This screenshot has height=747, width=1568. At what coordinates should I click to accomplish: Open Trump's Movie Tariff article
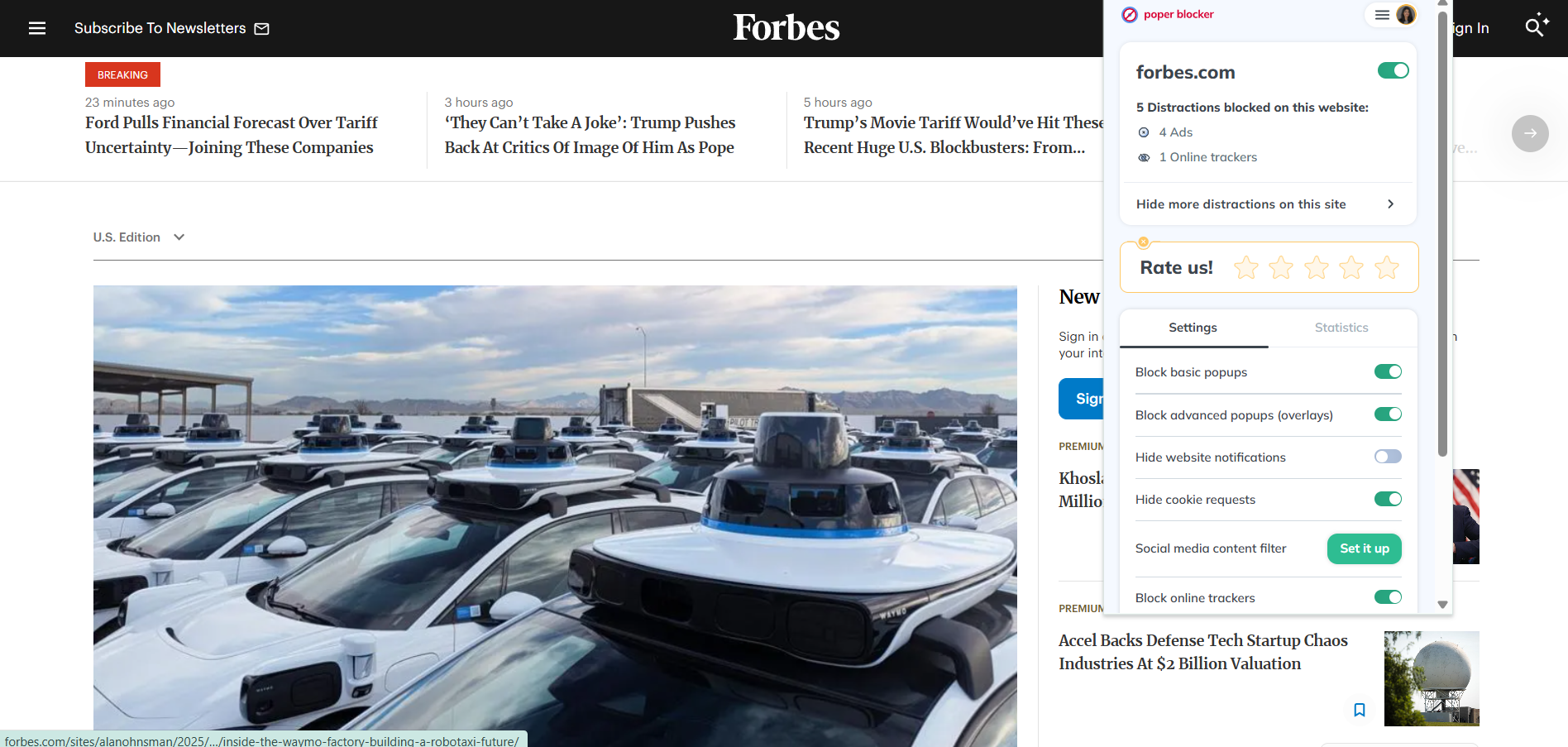point(954,135)
